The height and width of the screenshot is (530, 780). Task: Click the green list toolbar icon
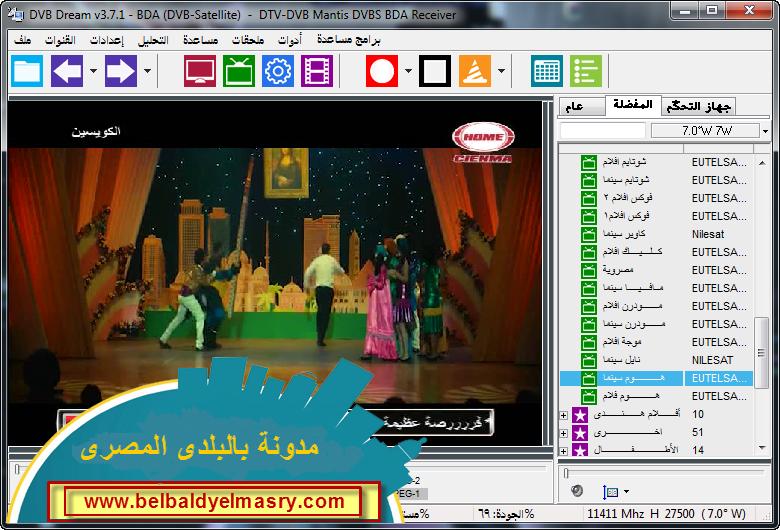(x=586, y=71)
